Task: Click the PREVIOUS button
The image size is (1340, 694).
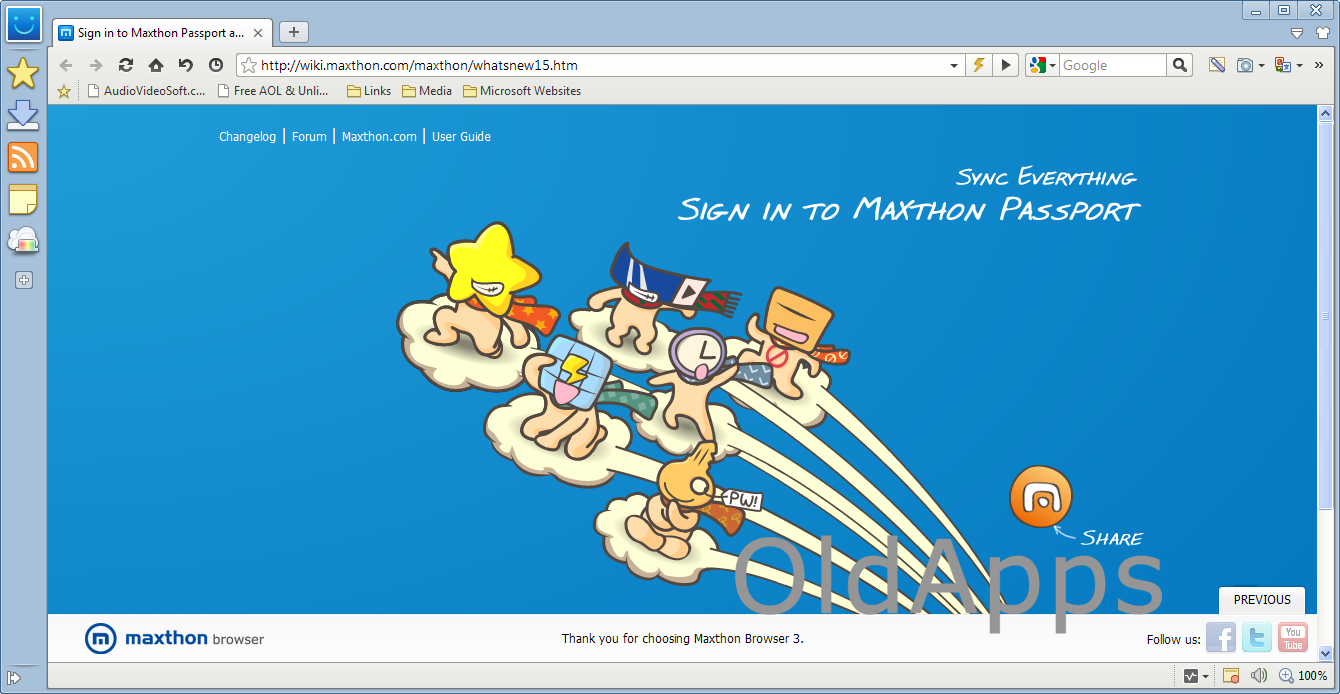Action: [1262, 600]
